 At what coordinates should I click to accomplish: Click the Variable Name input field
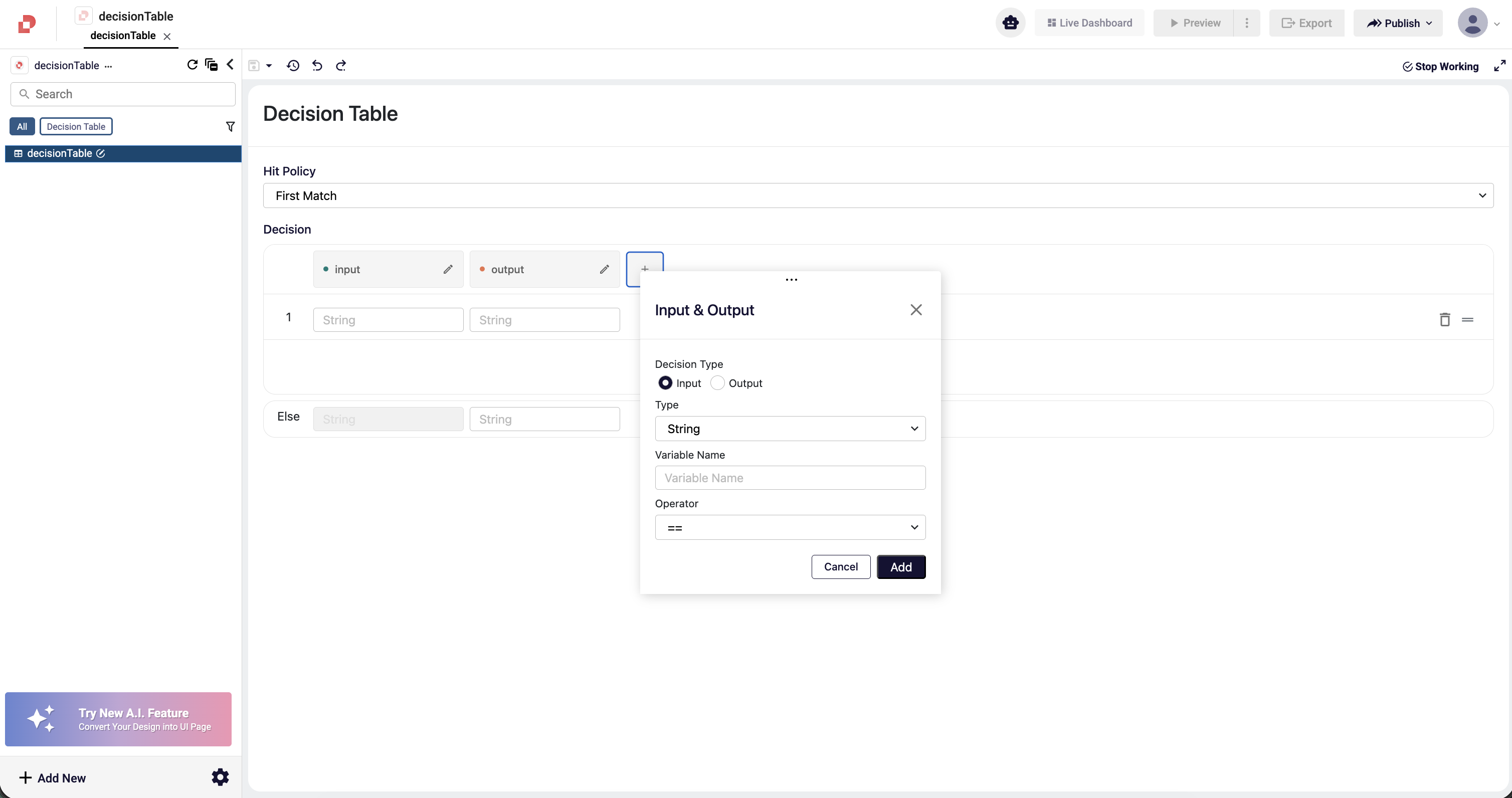[x=790, y=478]
